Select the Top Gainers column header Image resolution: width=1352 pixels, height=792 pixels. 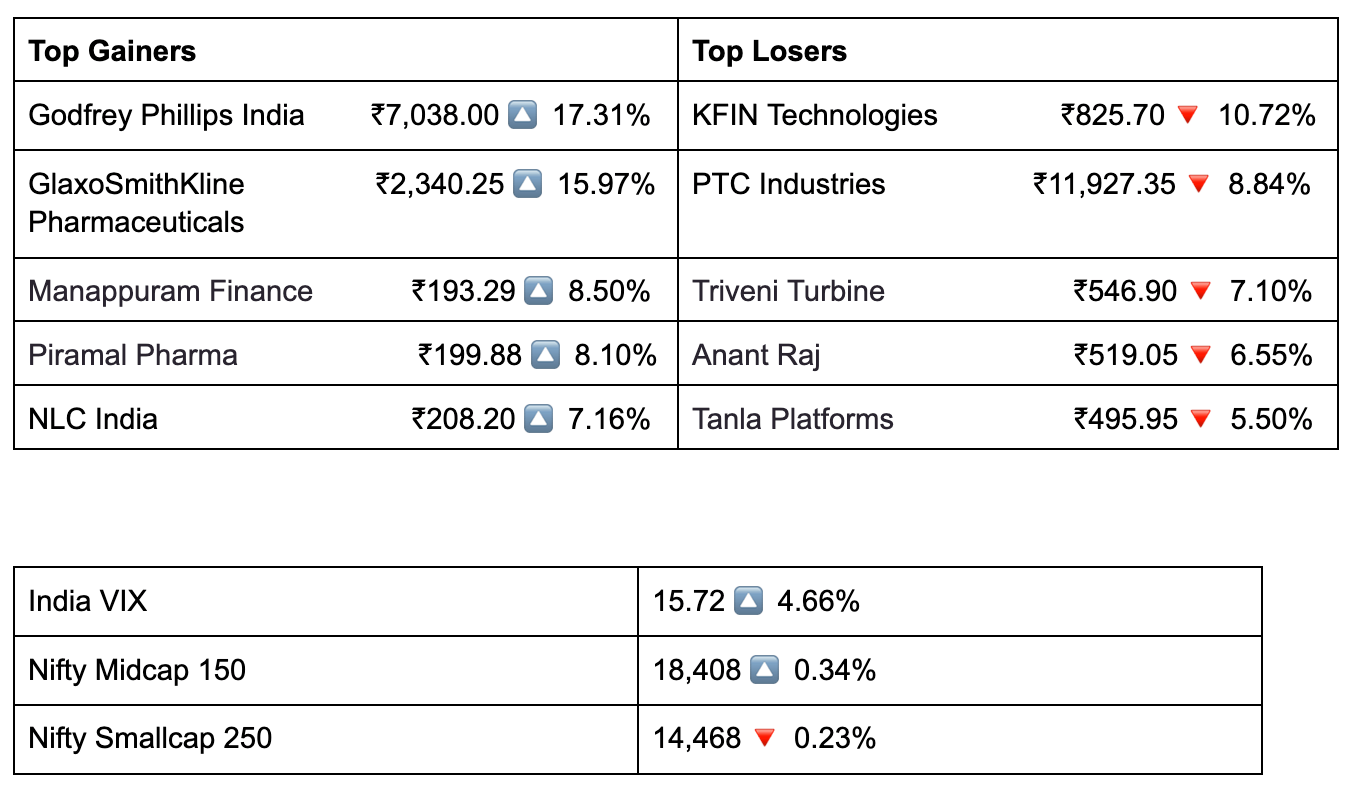(x=112, y=52)
